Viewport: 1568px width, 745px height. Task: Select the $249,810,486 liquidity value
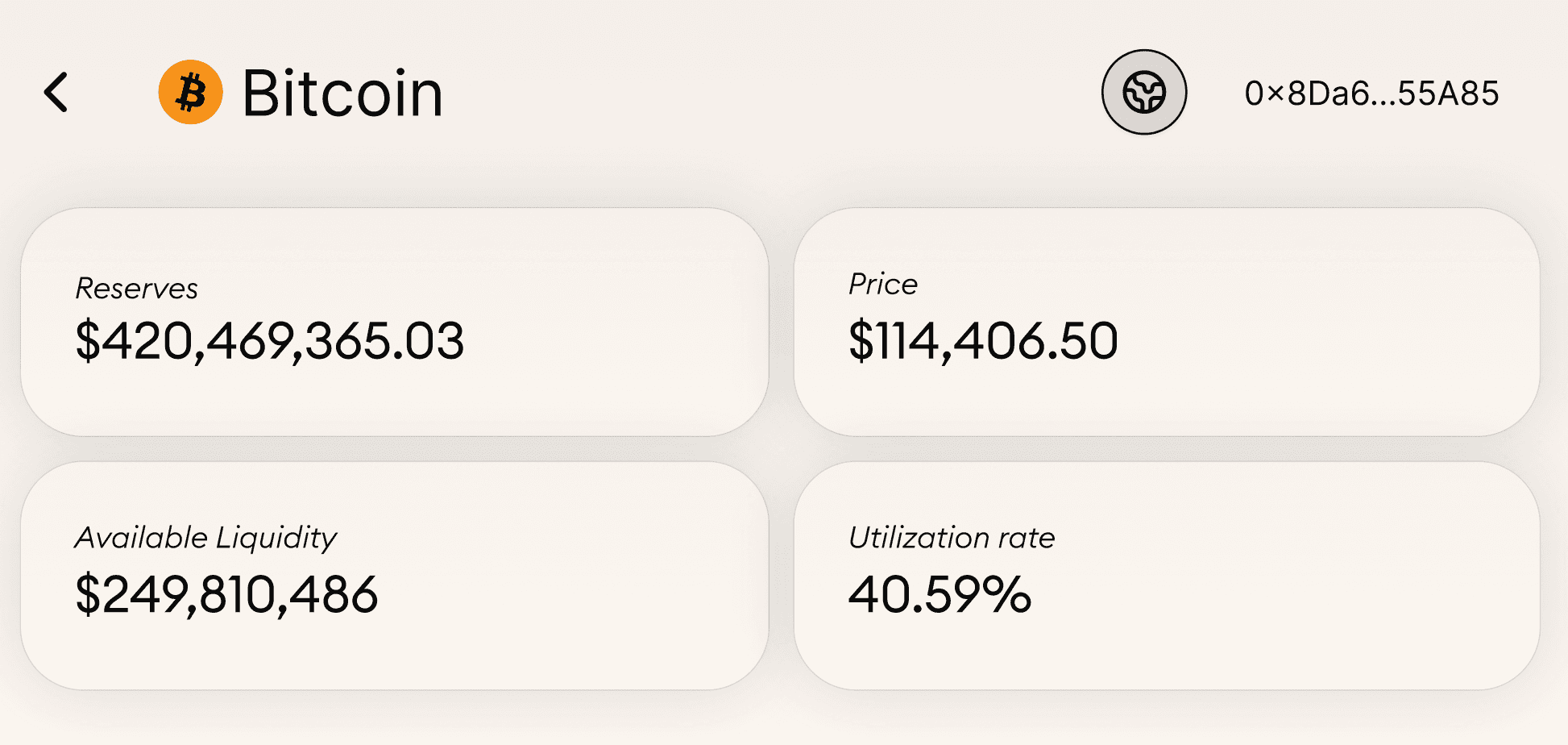tap(226, 595)
